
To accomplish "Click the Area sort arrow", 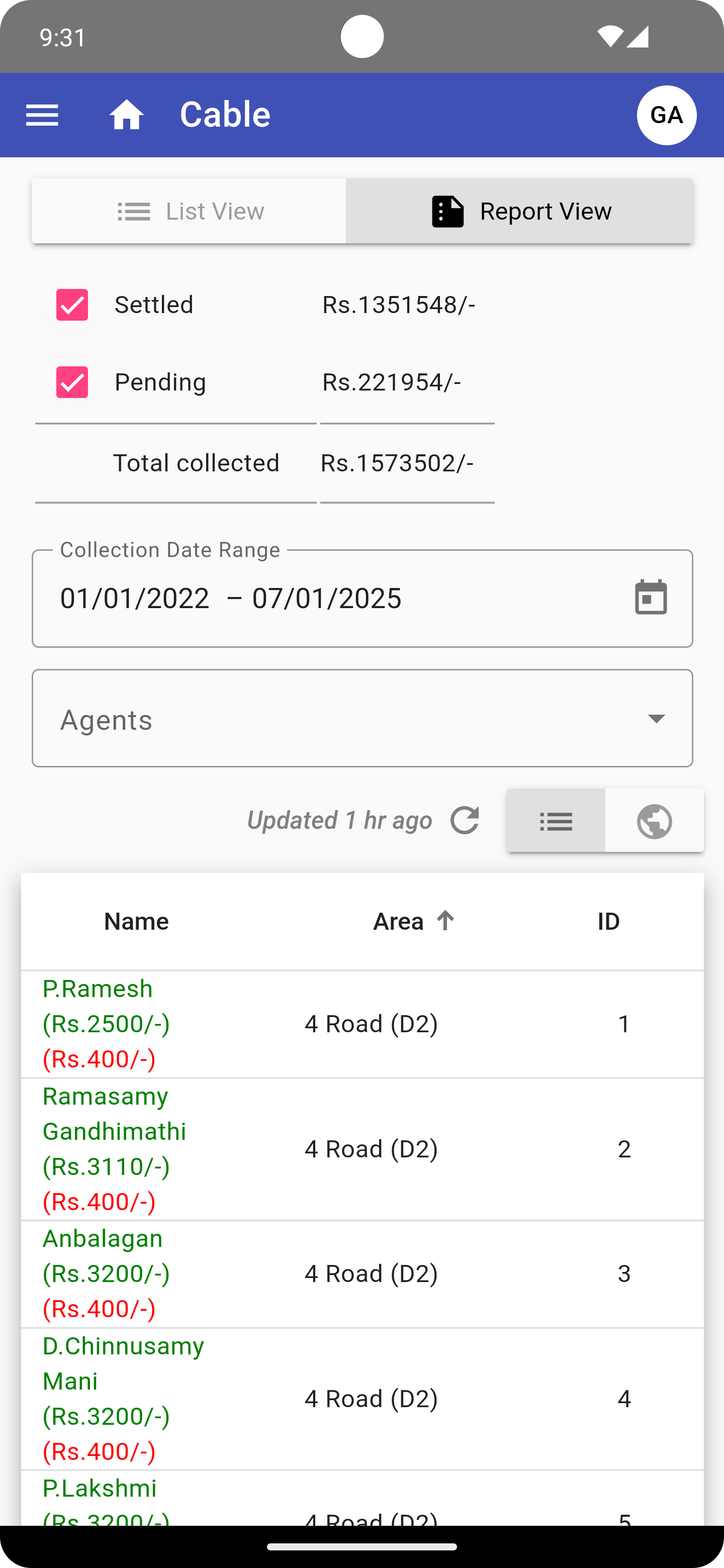I will 446,920.
